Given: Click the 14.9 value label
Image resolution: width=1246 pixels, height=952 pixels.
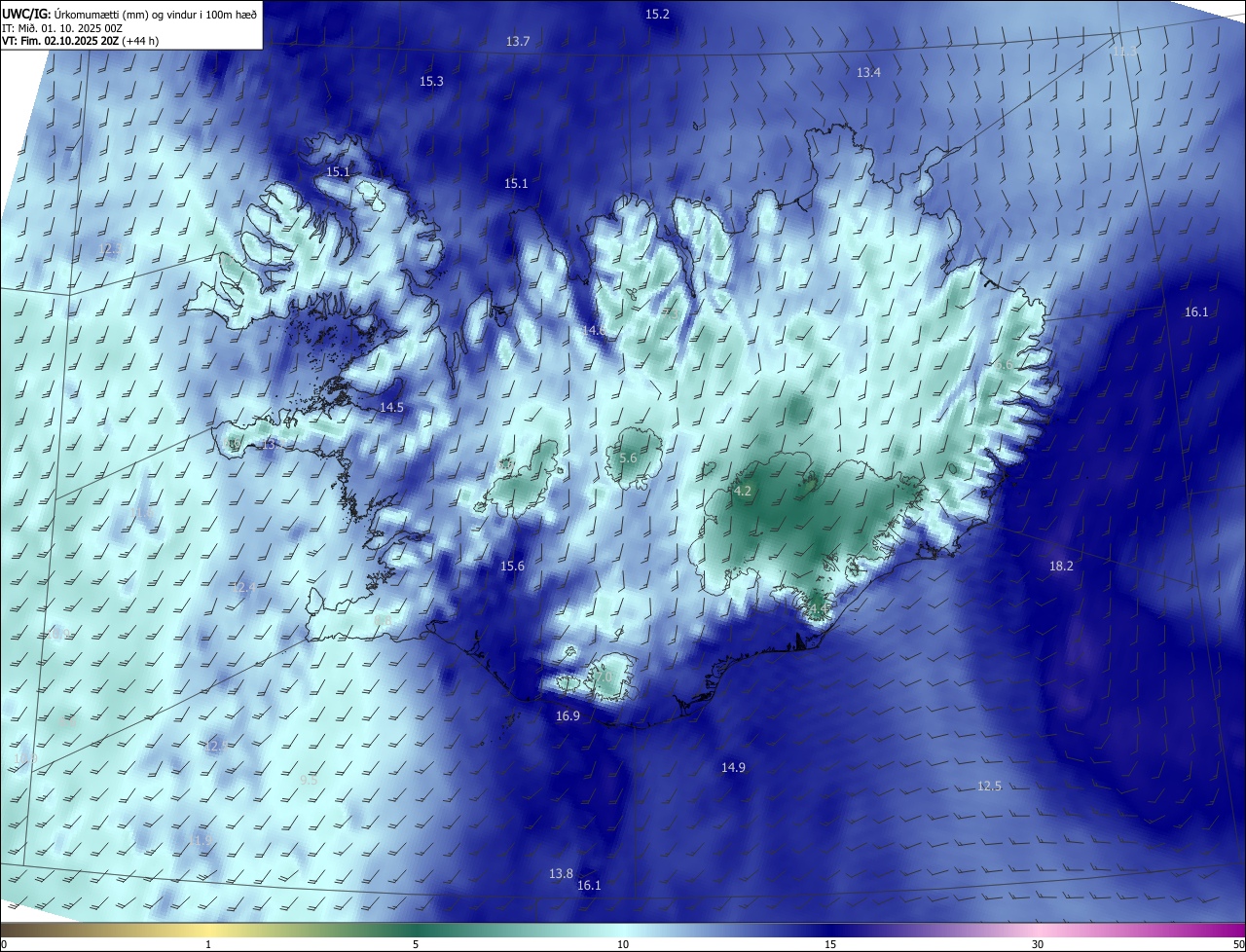Looking at the screenshot, I should tap(733, 767).
